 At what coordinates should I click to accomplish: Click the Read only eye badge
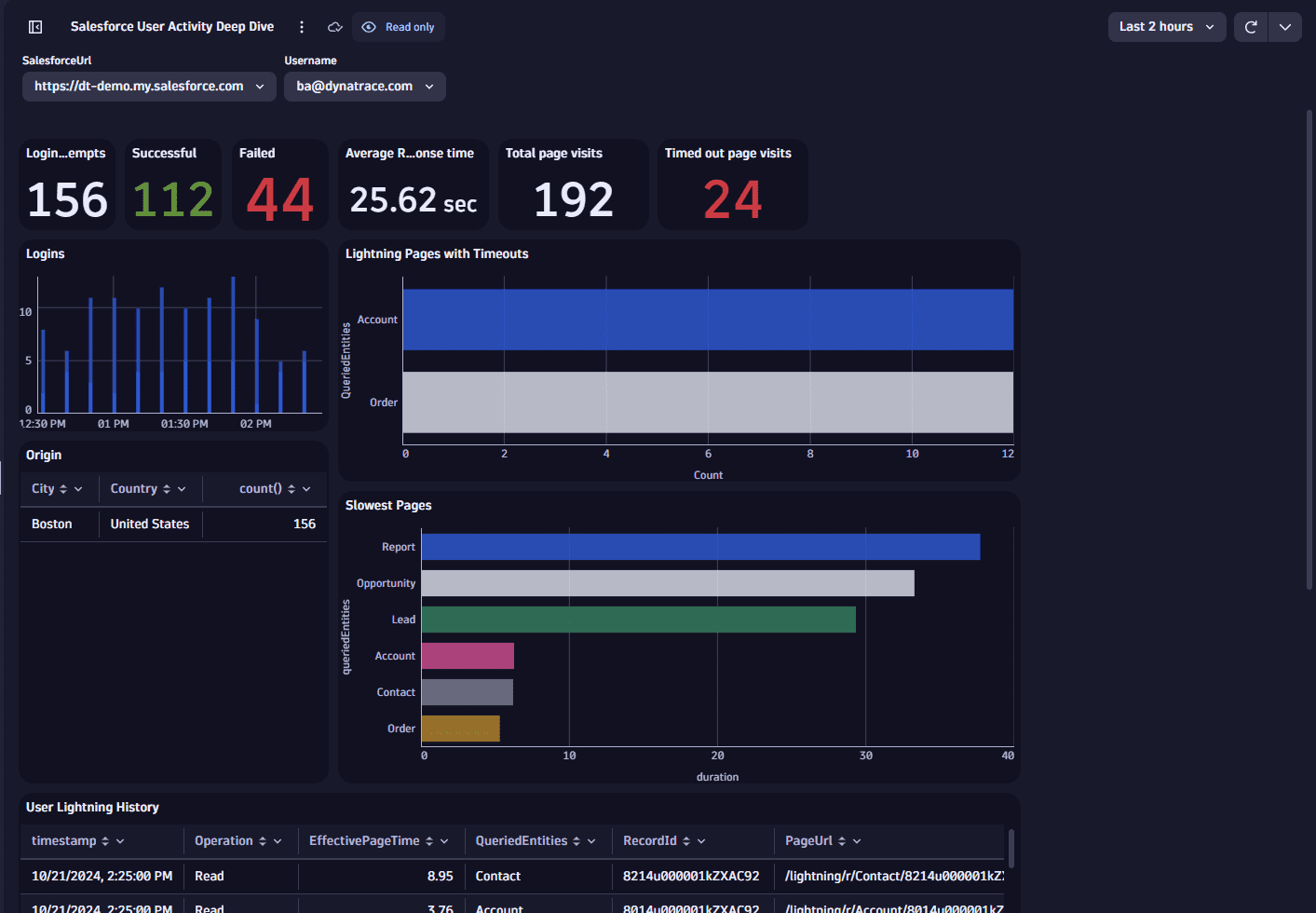[399, 27]
